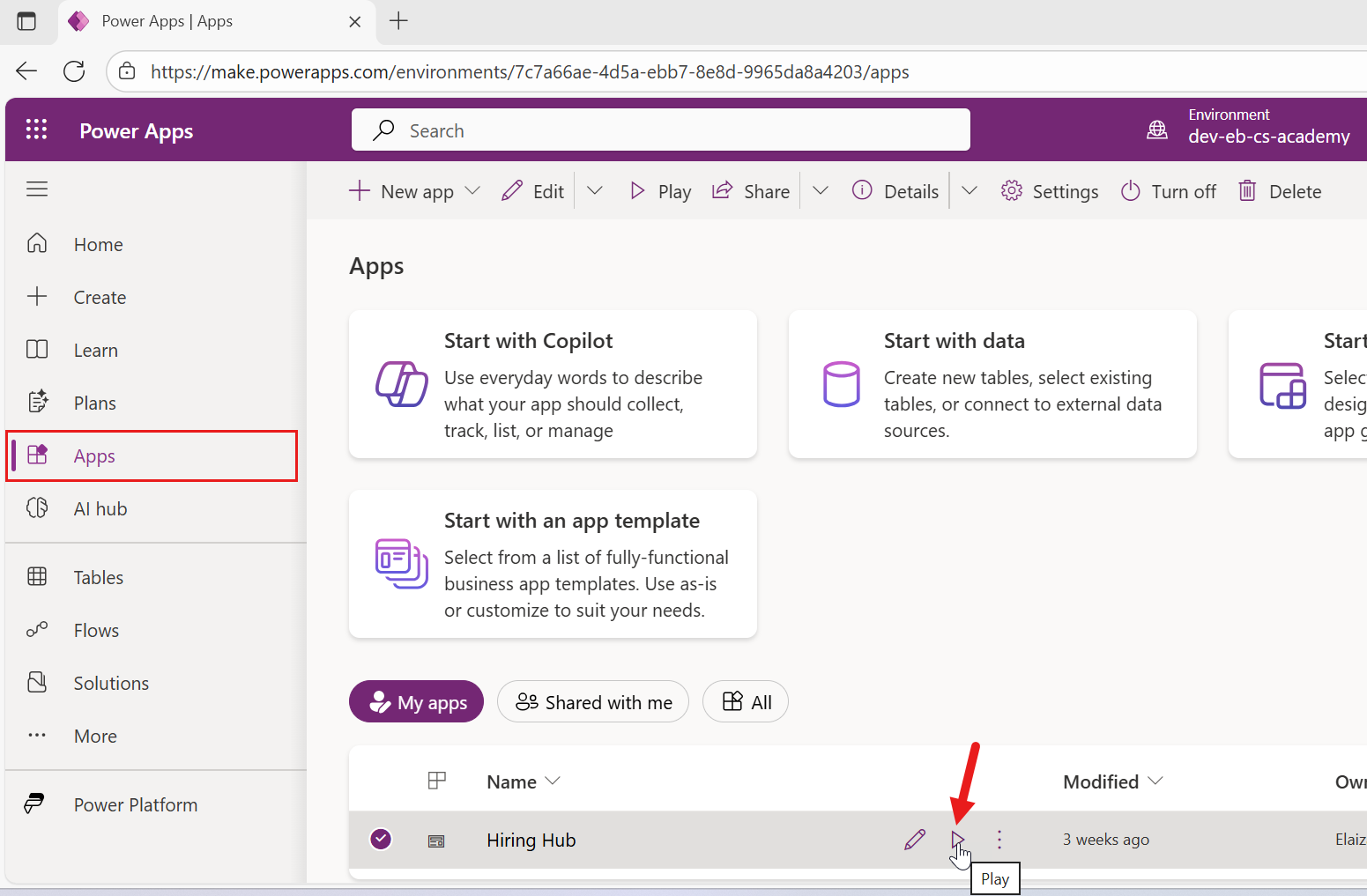This screenshot has height=896, width=1367.
Task: Switch to the Shared with me filter
Action: pos(592,701)
